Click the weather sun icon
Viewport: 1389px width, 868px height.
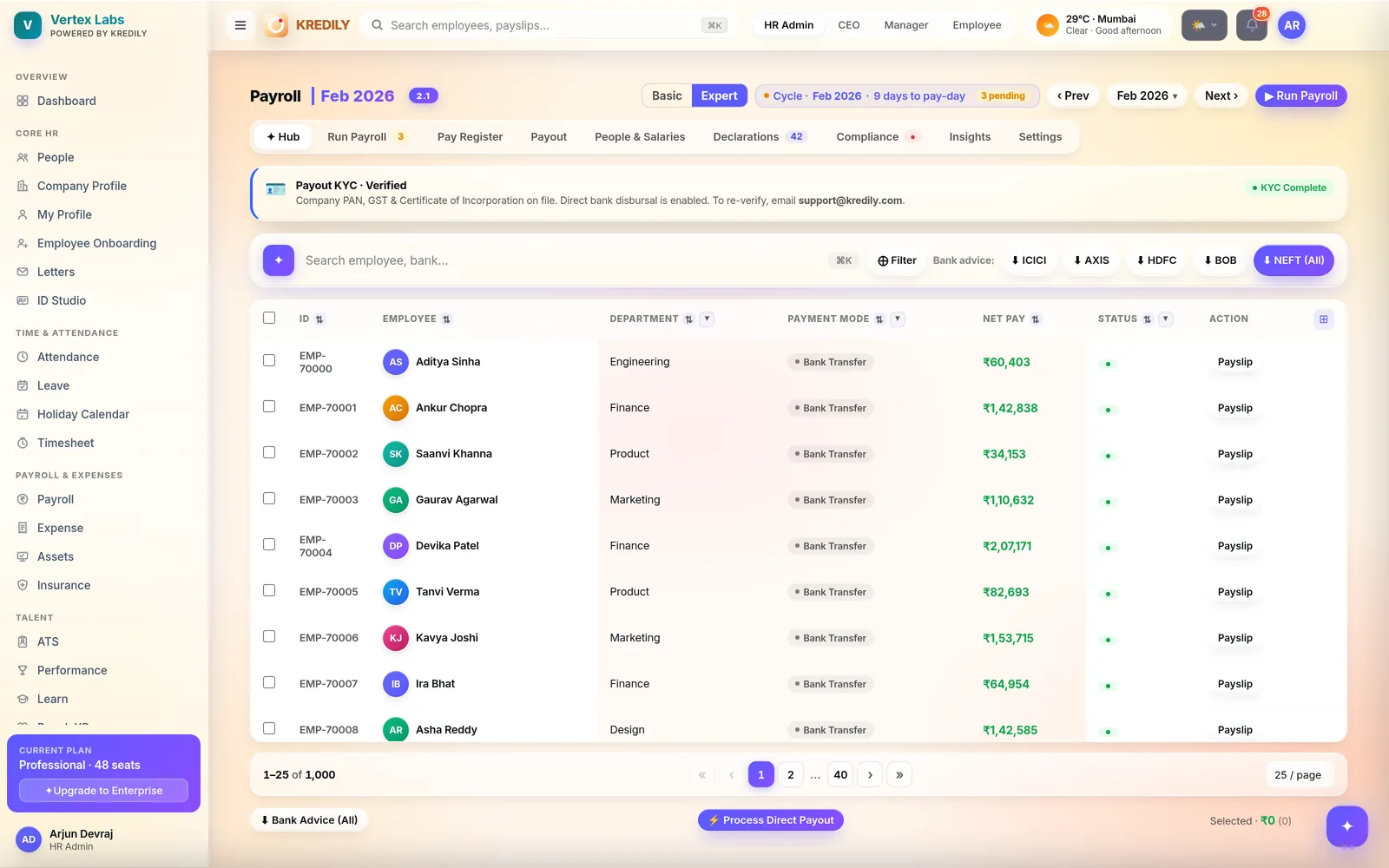point(1048,25)
